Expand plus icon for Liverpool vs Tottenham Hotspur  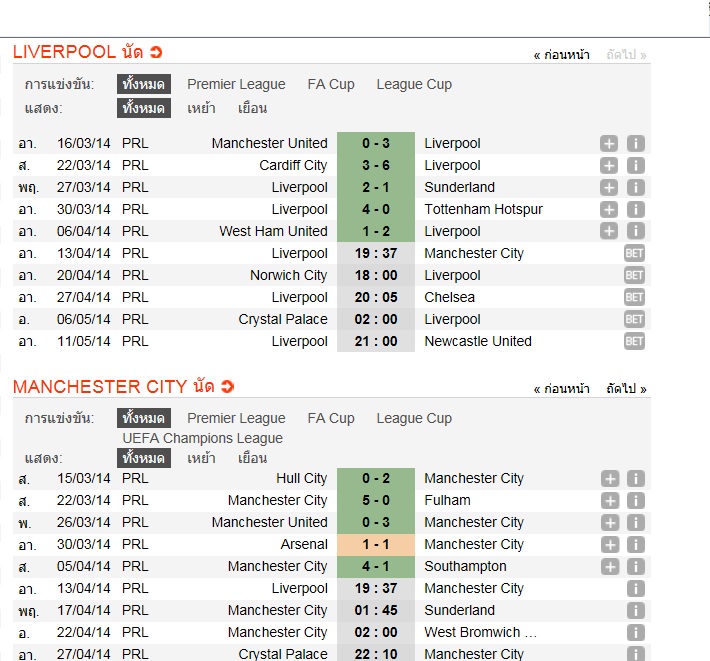pyautogui.click(x=609, y=209)
